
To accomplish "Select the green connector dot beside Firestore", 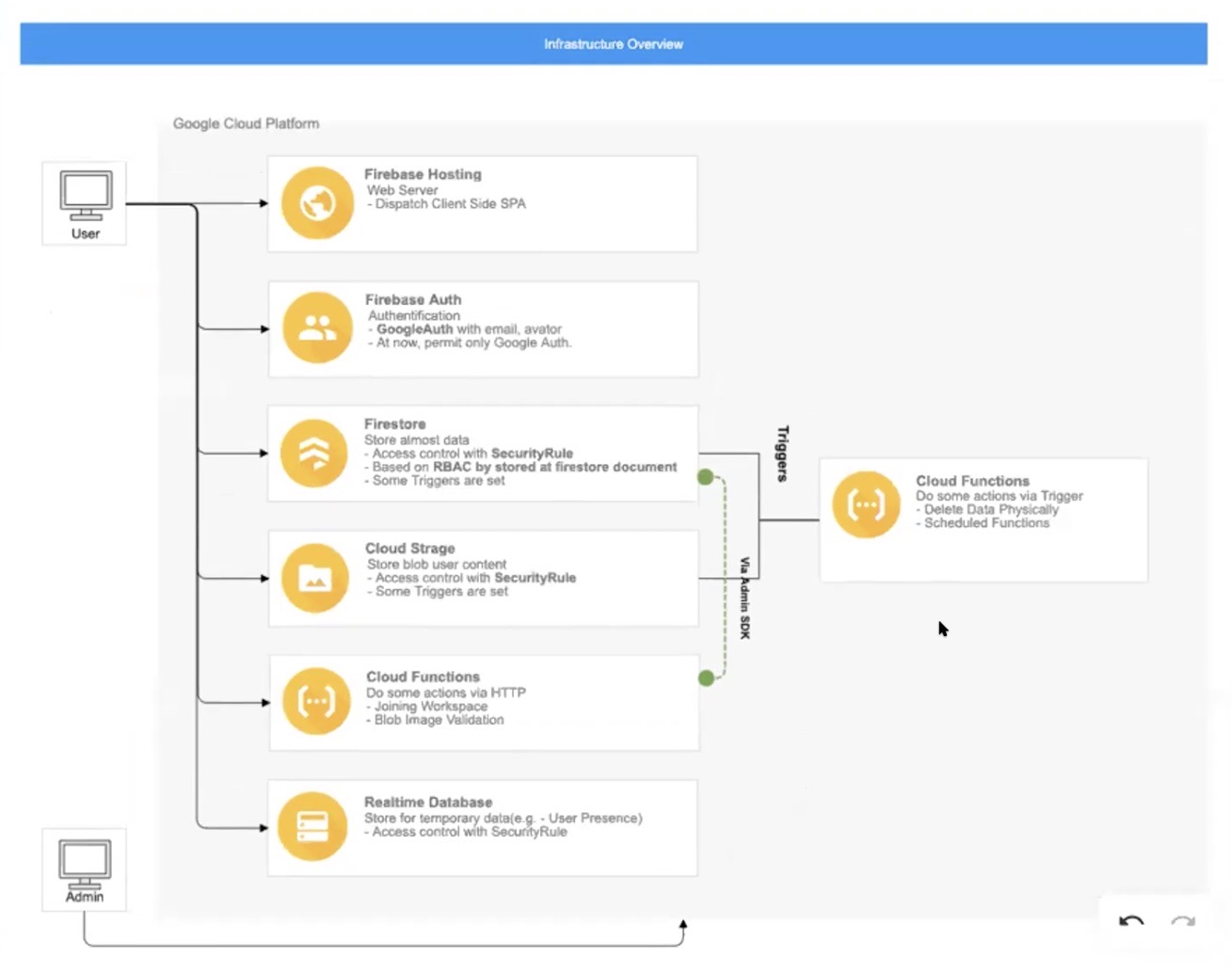I will (705, 477).
